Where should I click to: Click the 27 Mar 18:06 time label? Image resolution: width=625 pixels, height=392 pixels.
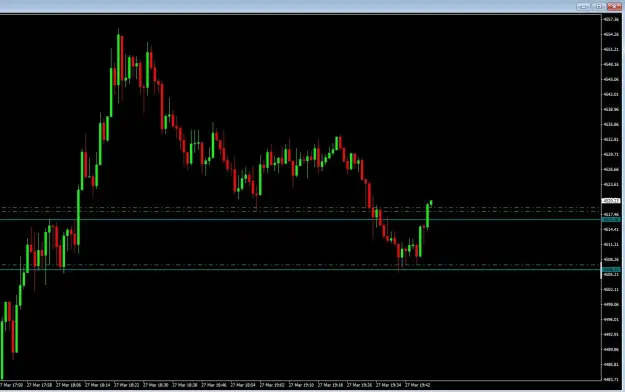(x=69, y=385)
